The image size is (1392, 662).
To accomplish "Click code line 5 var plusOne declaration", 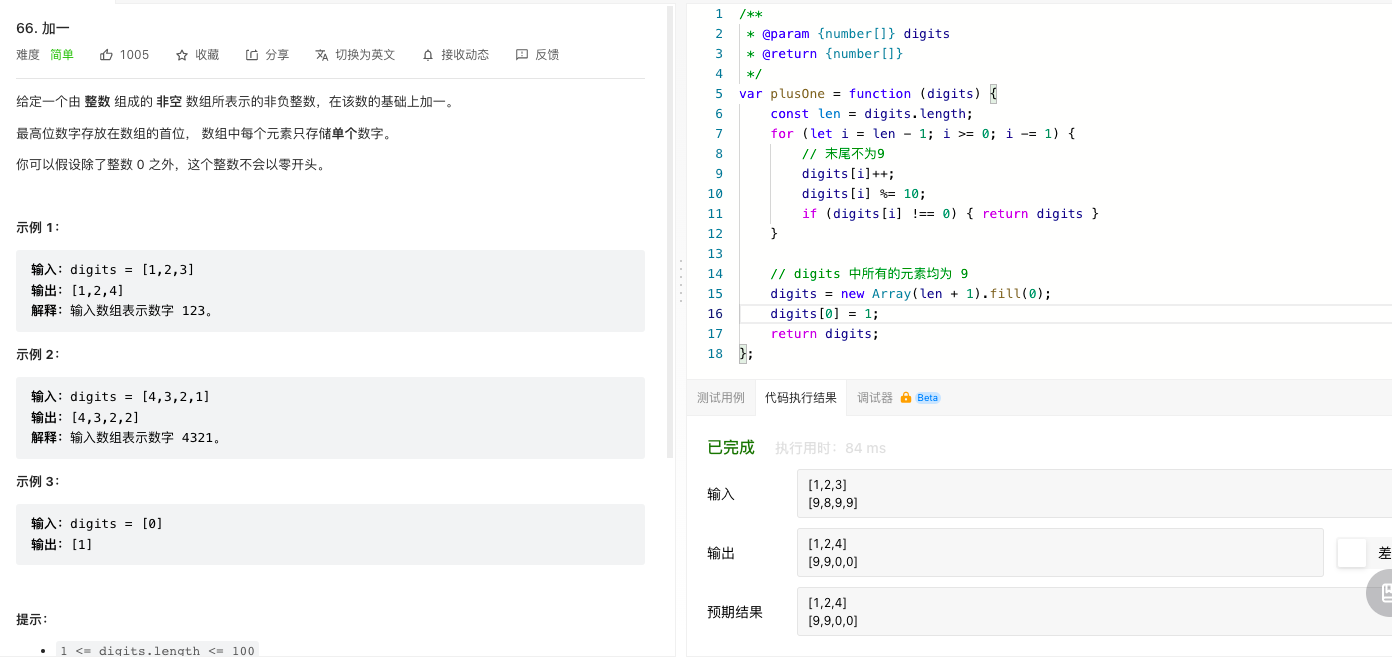I will coord(868,94).
